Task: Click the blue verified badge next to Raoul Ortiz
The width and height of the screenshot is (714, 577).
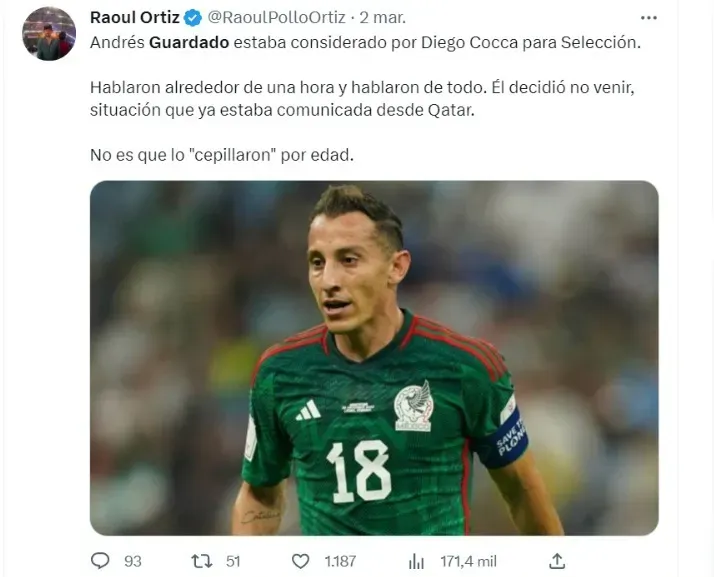Action: click(193, 18)
